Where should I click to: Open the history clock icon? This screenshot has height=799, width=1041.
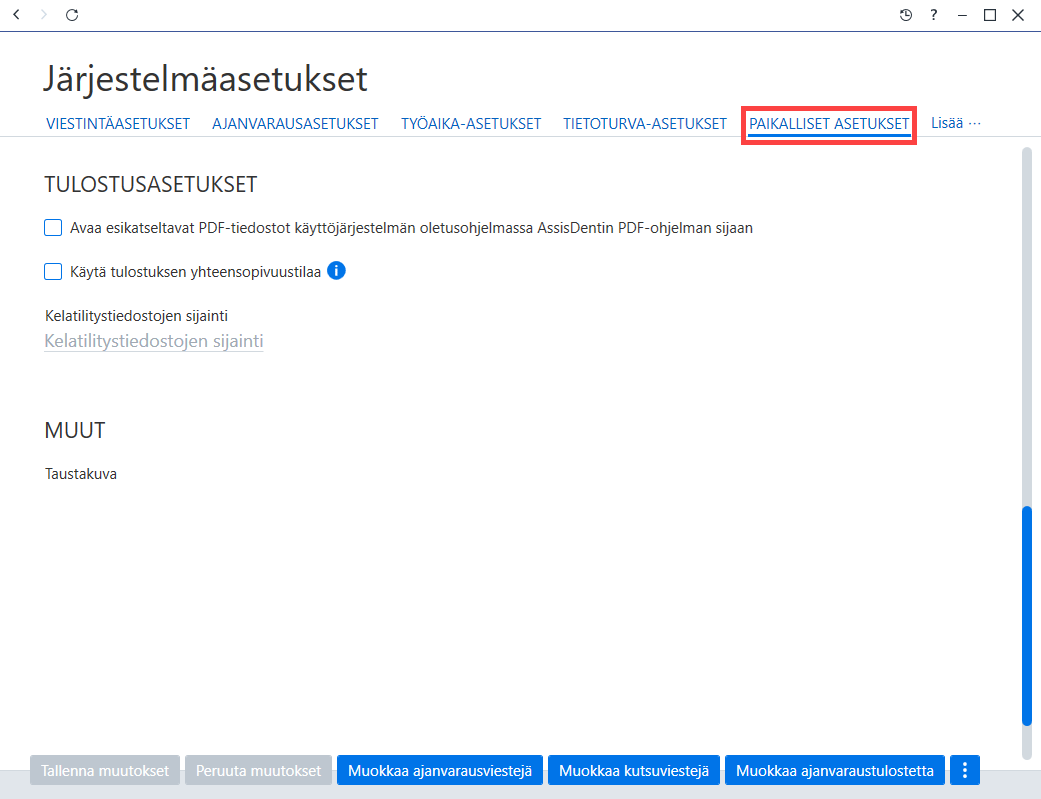[906, 15]
